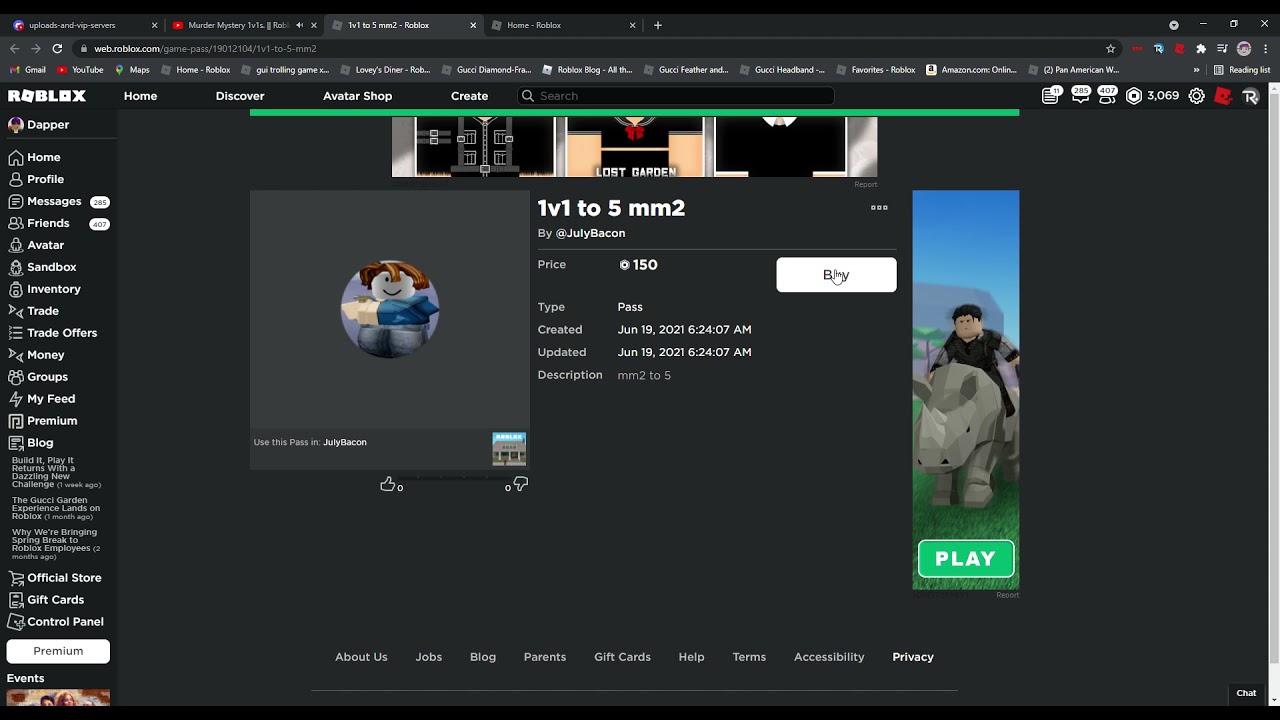Open Friends in the left sidebar
This screenshot has height=720, width=1280.
click(x=48, y=223)
